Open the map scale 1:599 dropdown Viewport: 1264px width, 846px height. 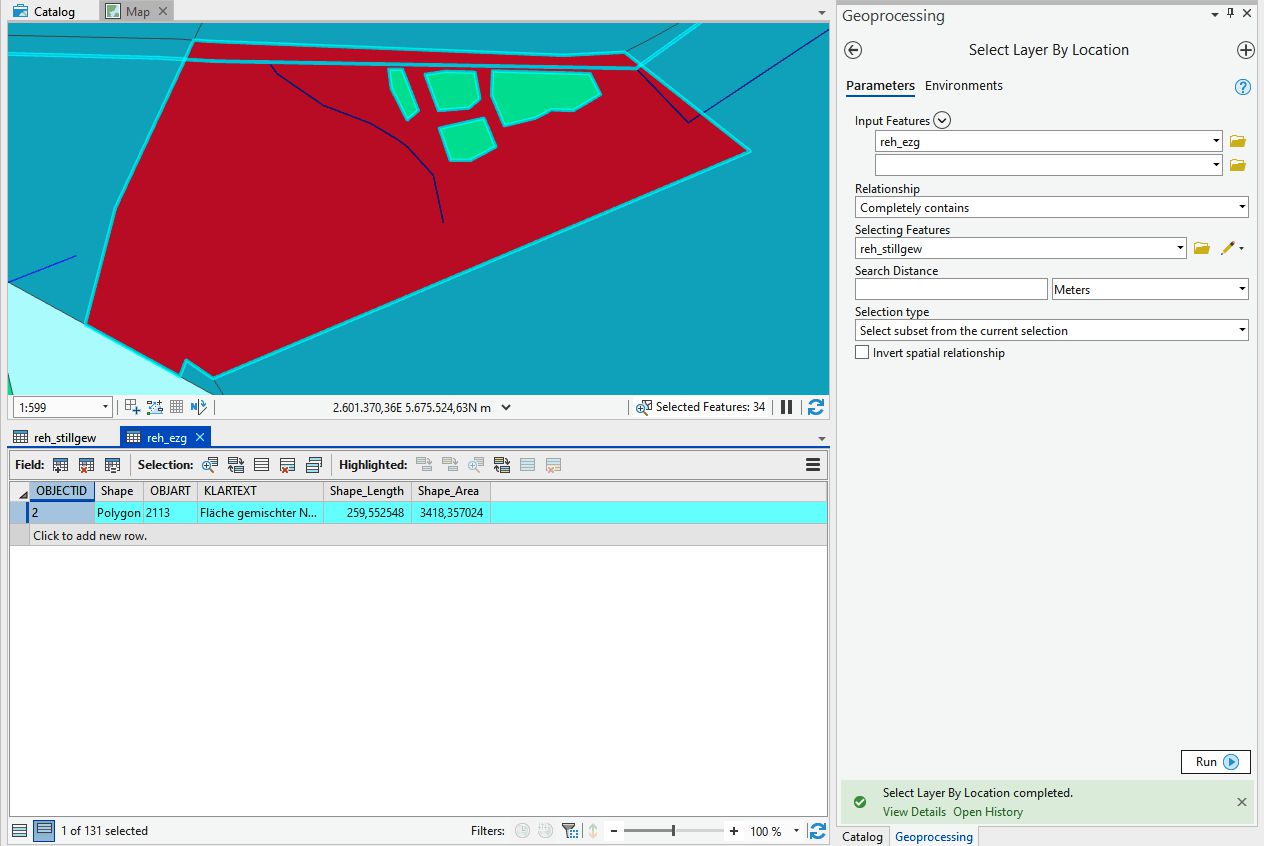105,407
